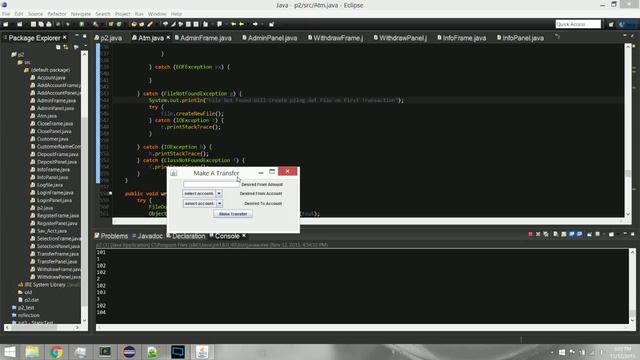Open File Explorer from the taskbar
Image resolution: width=640 pixels, height=360 pixels.
(x=32, y=352)
